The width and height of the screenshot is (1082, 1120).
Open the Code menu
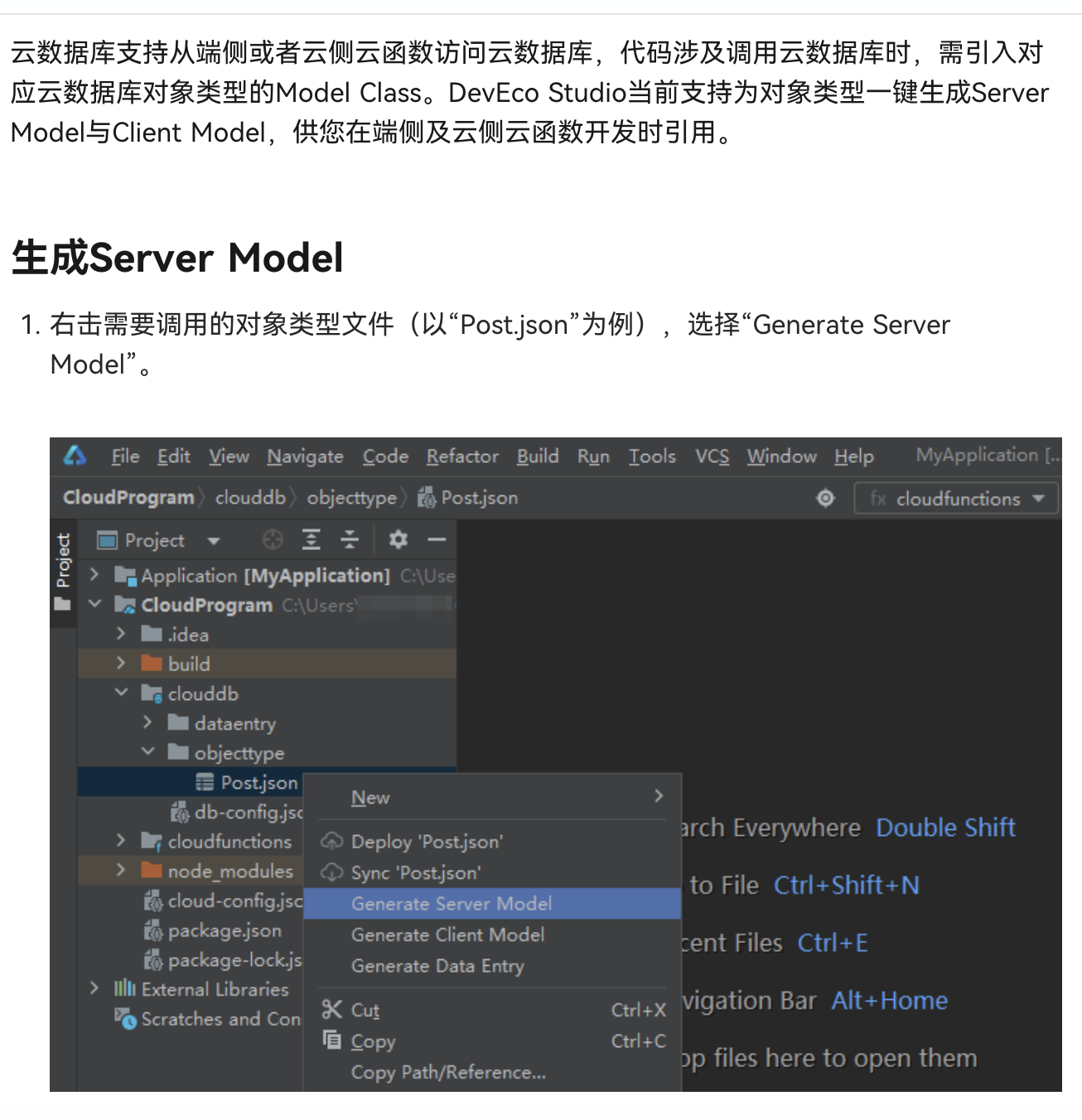(385, 456)
